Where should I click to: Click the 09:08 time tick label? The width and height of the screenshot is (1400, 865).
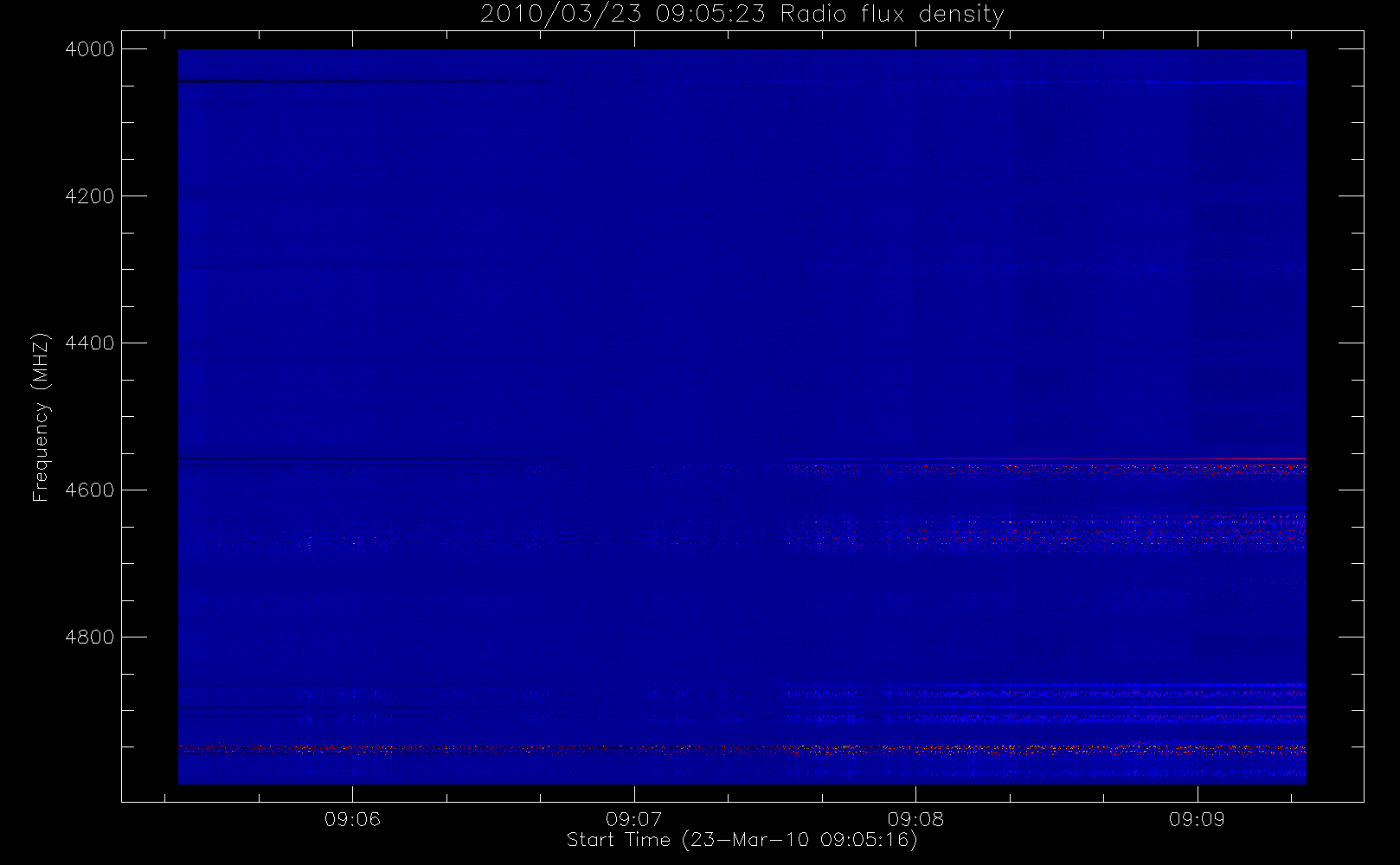coord(915,819)
